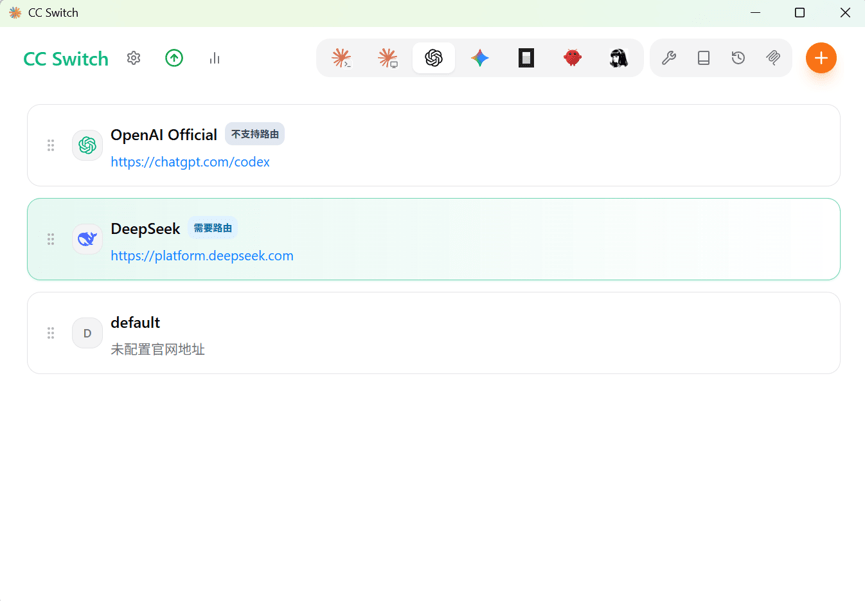The image size is (865, 601).
Task: Open the settings gear next to CC Switch
Action: click(x=134, y=58)
